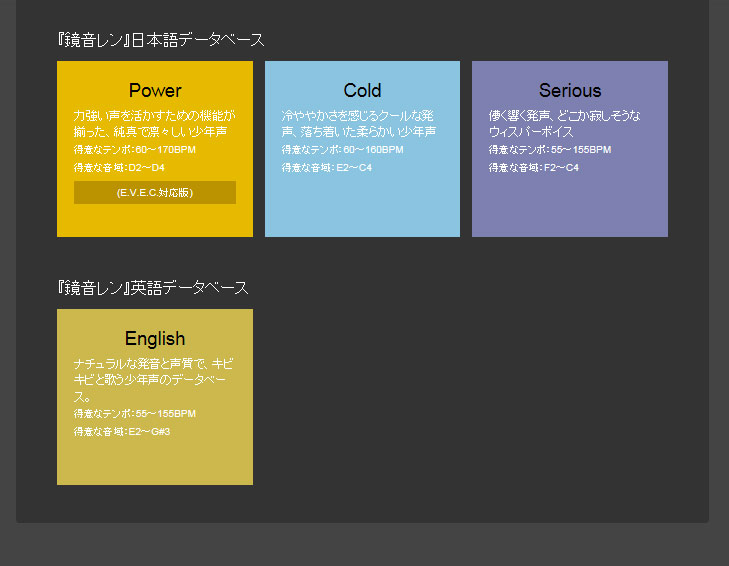Open the English voice database card
Screen dimensions: 729x566
pyautogui.click(x=155, y=397)
